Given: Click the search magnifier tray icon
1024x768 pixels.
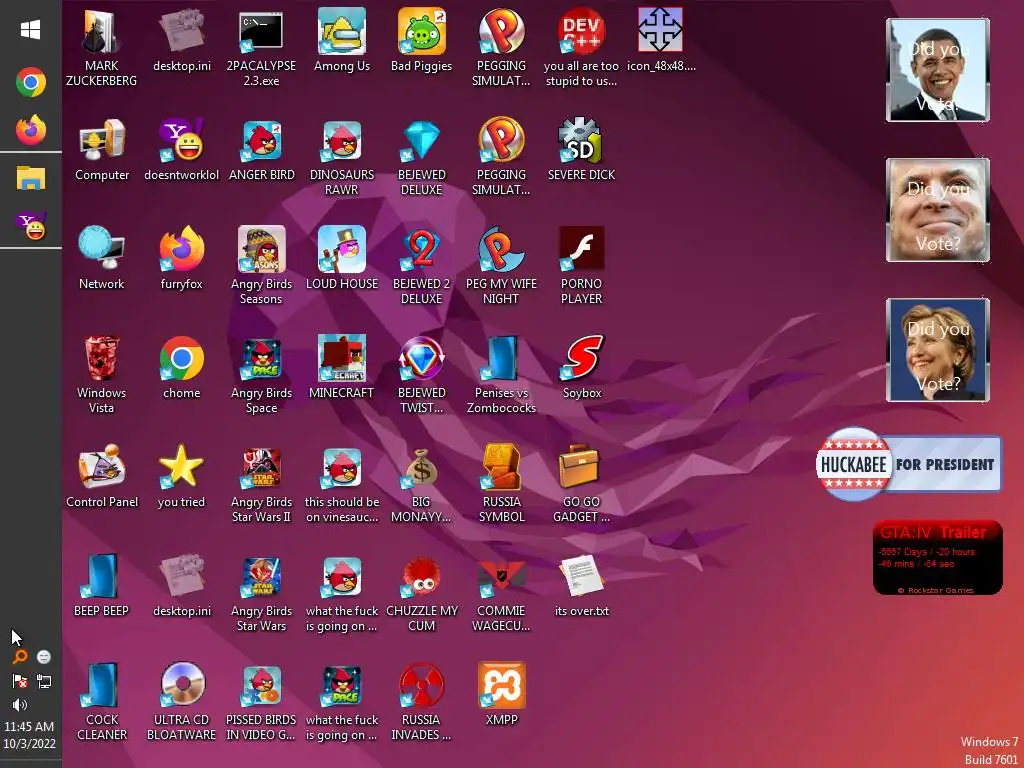Looking at the screenshot, I should point(20,656).
